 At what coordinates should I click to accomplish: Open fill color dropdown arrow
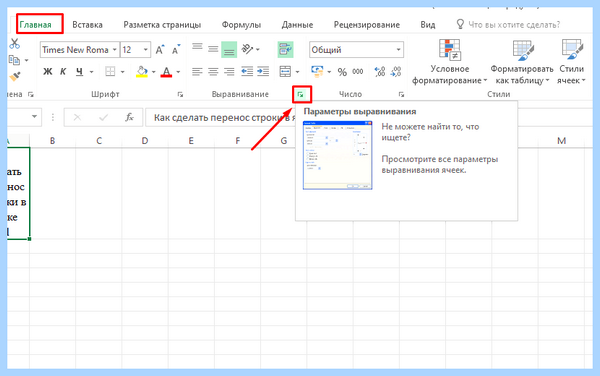(x=153, y=72)
